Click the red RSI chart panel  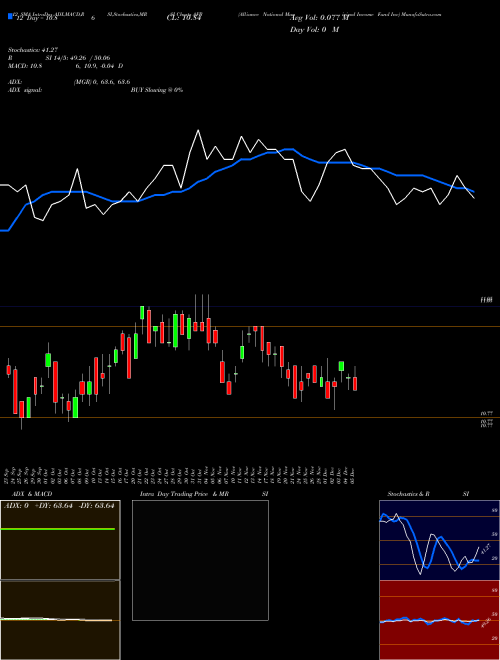tap(439, 620)
